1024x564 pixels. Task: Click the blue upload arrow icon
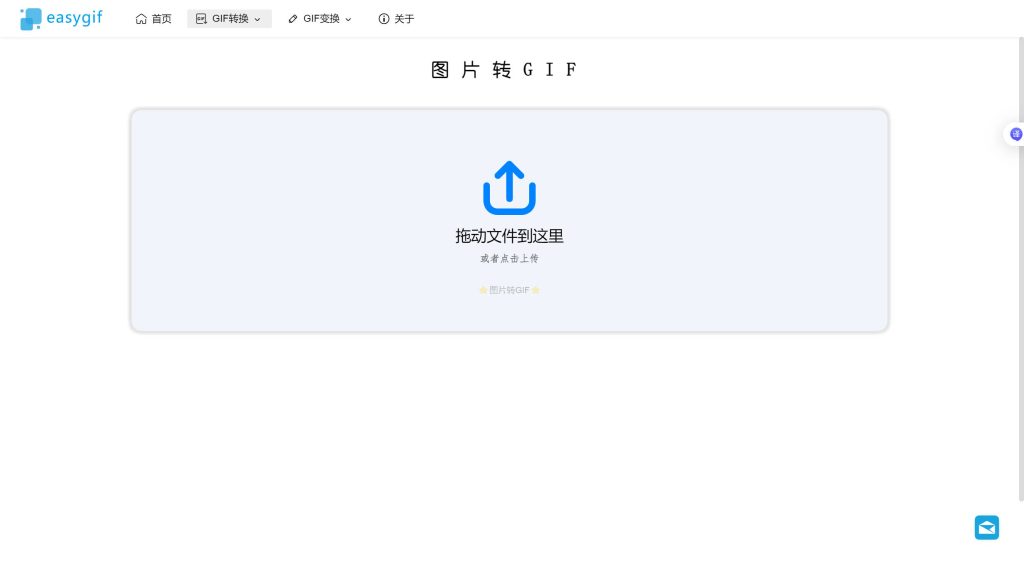(509, 187)
